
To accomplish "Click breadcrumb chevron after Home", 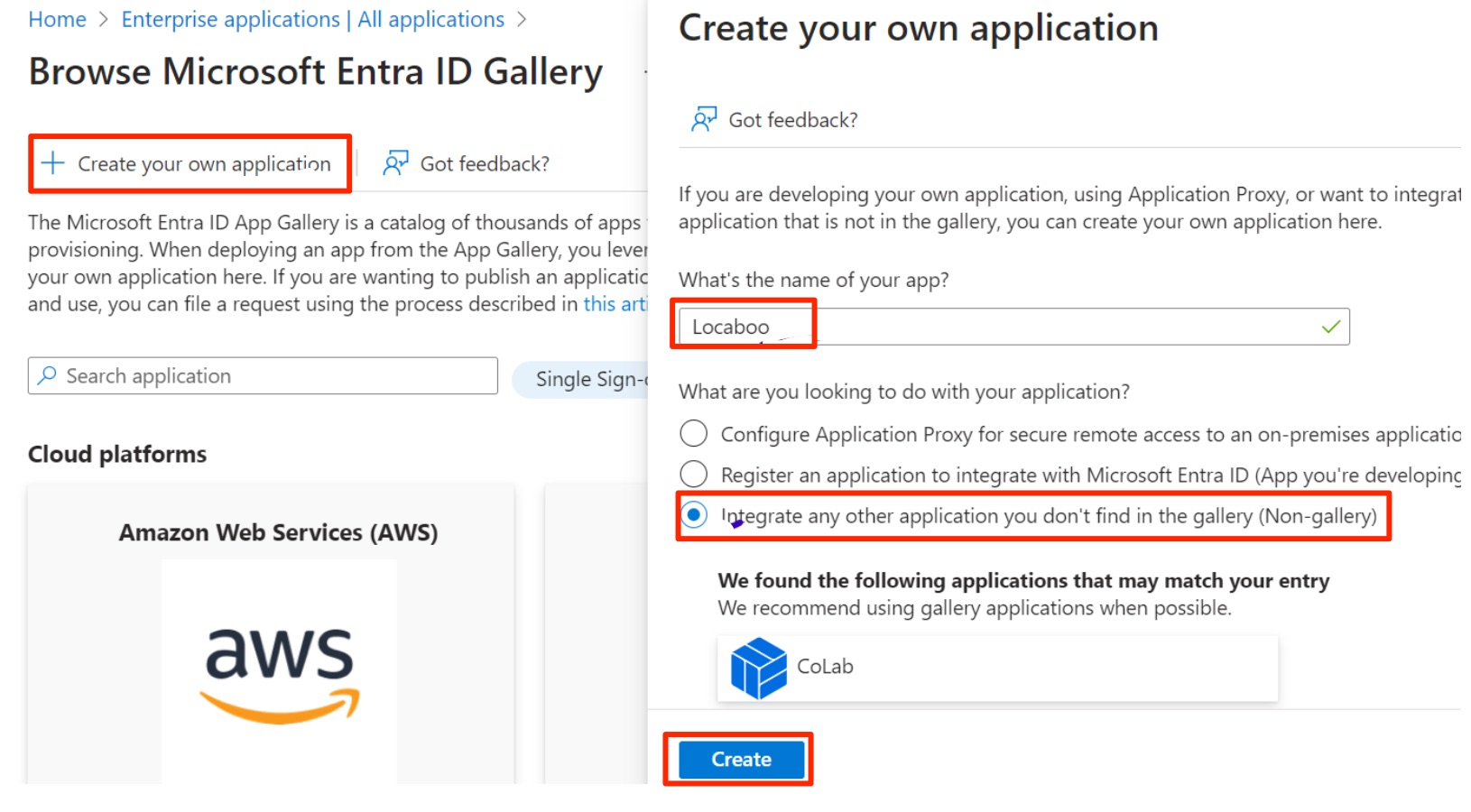I will [104, 19].
